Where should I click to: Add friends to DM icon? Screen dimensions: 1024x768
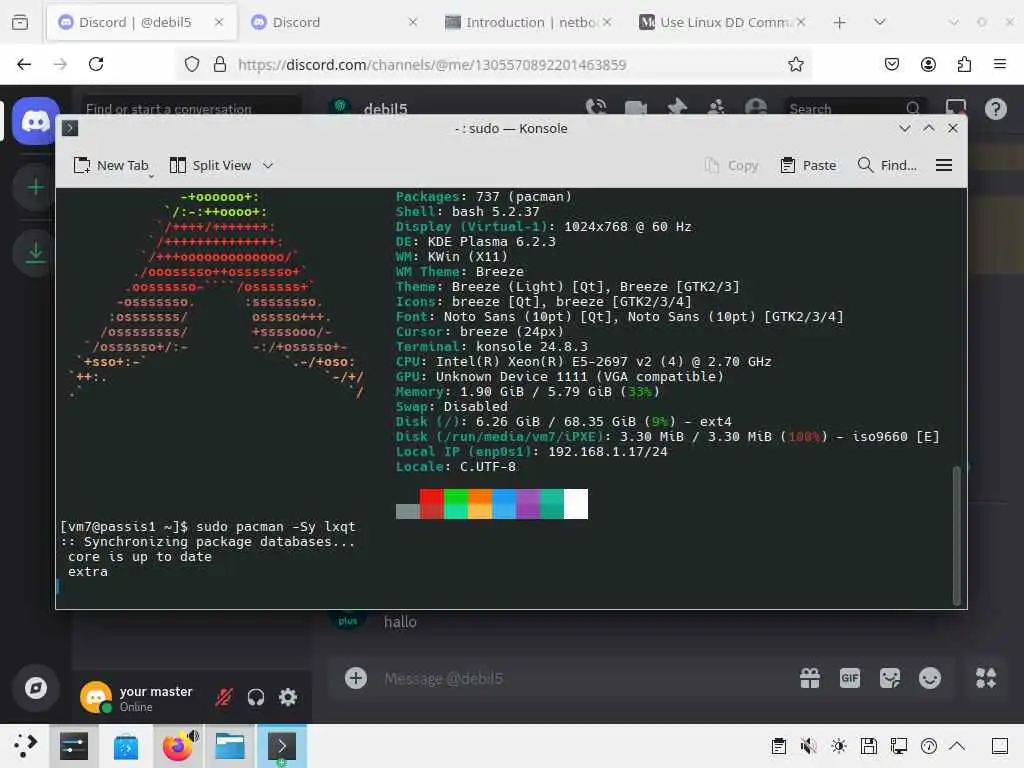(716, 108)
